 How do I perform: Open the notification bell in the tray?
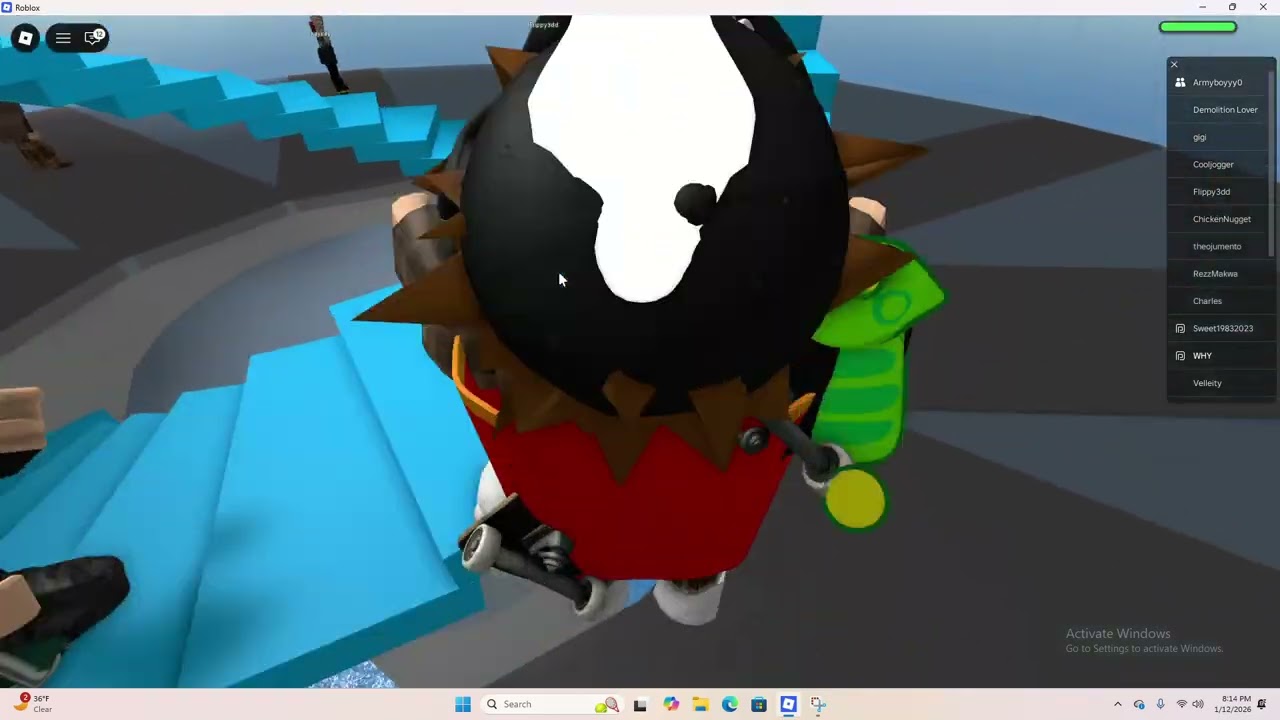1262,704
